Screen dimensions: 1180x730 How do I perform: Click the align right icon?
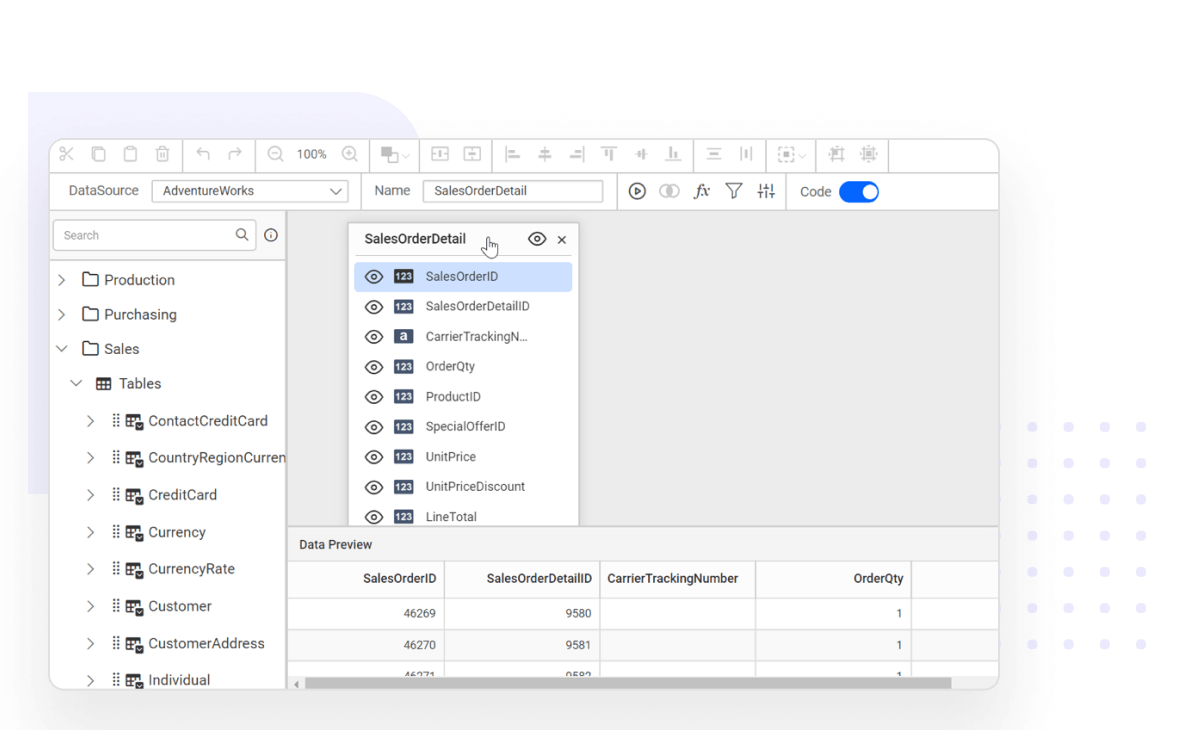coord(576,154)
